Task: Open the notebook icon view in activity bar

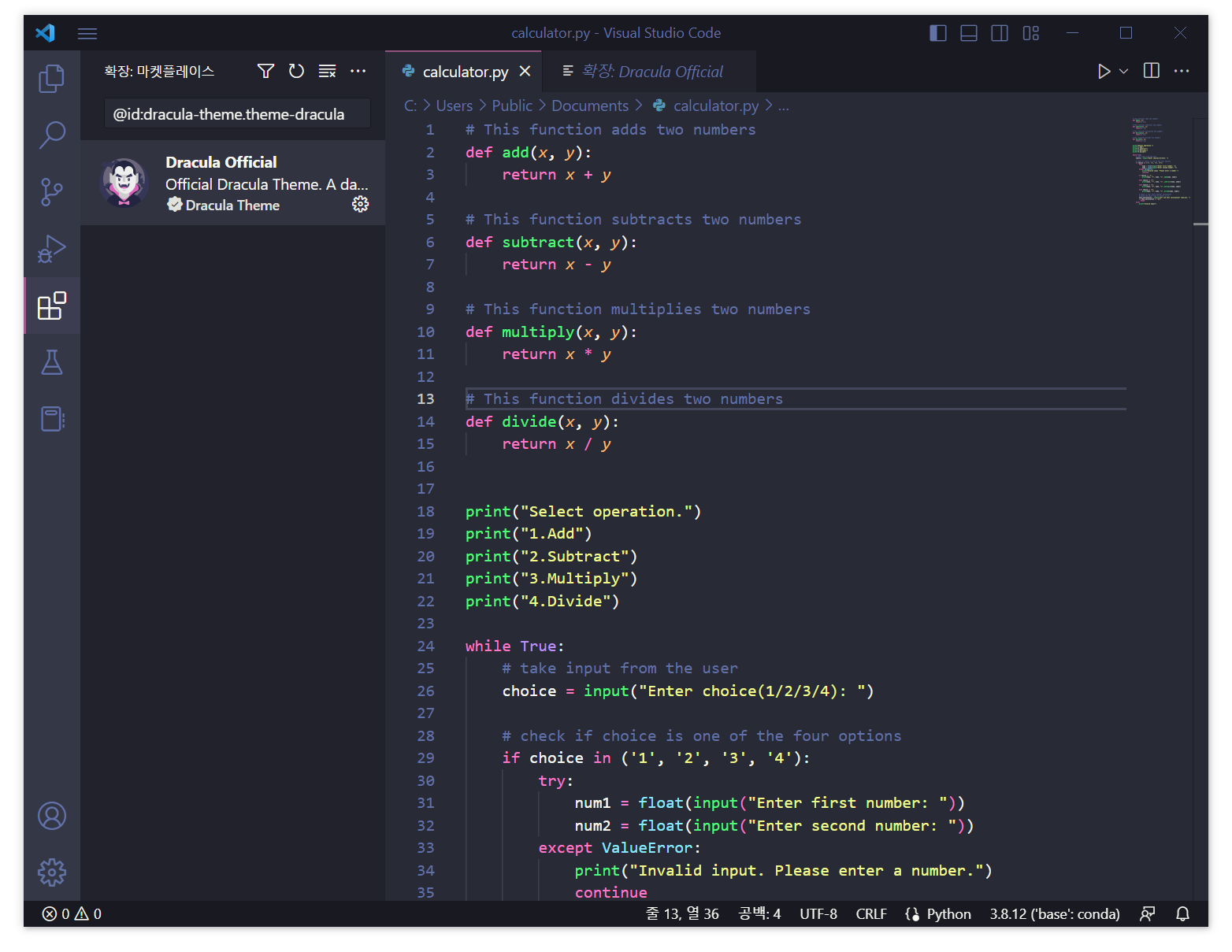Action: [52, 419]
